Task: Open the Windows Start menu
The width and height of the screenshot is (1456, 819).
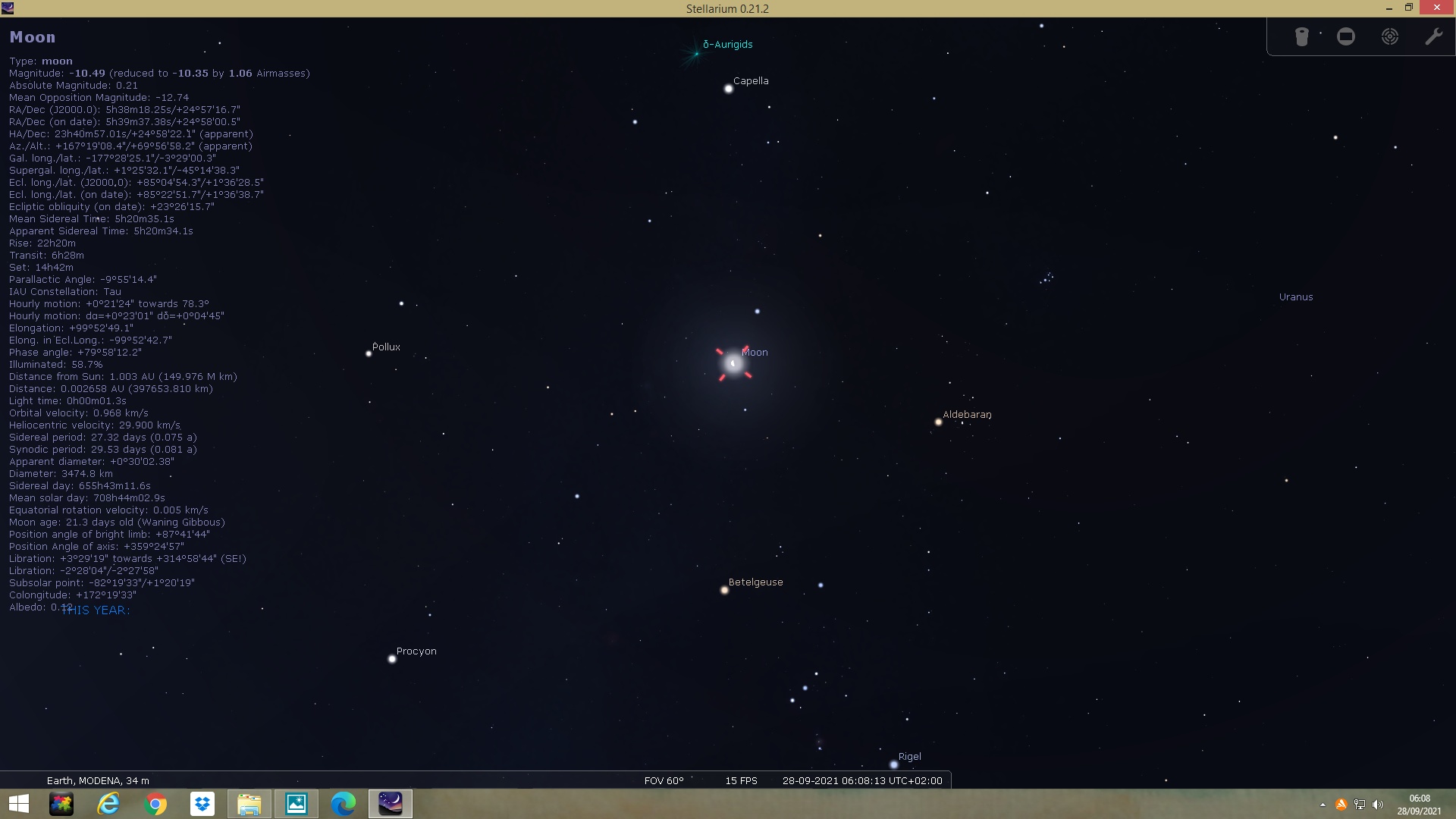Action: point(19,804)
